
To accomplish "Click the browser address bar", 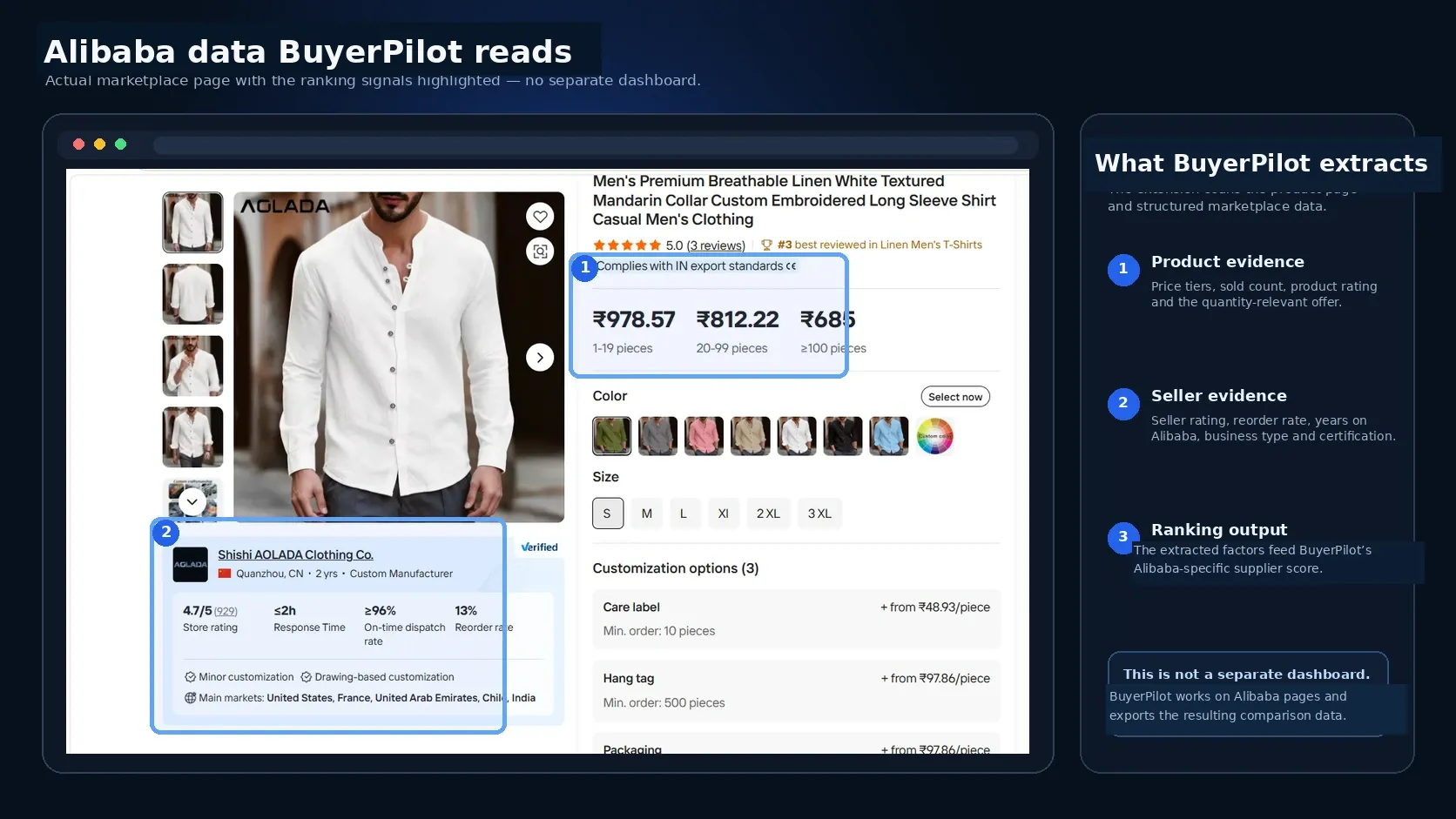I will (x=586, y=144).
